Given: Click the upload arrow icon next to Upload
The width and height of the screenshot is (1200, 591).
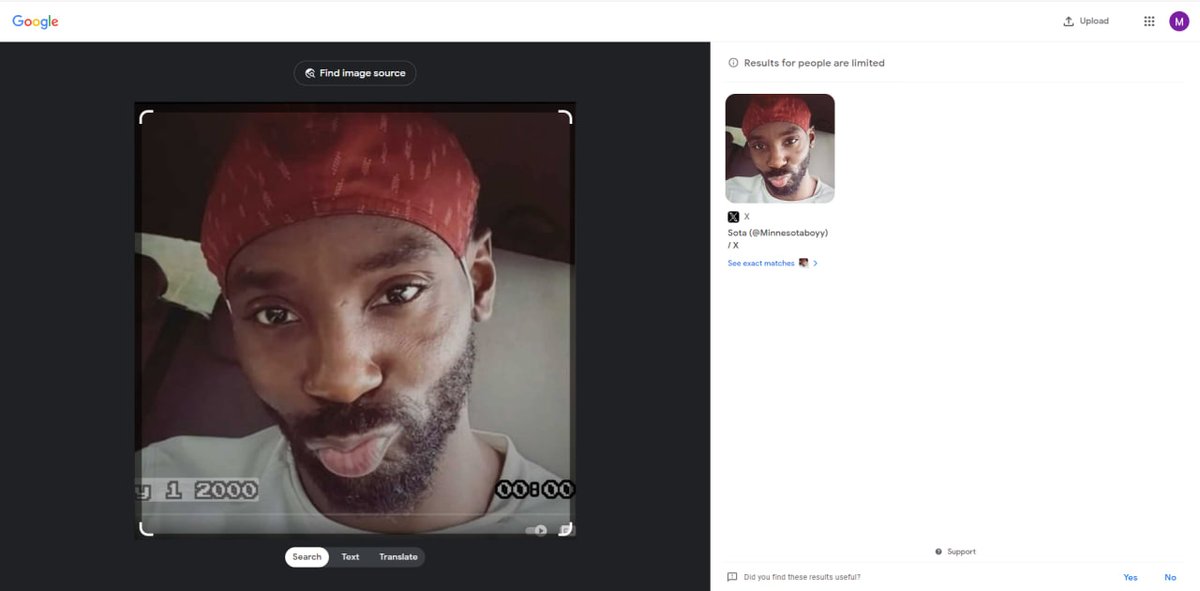Looking at the screenshot, I should pyautogui.click(x=1067, y=20).
